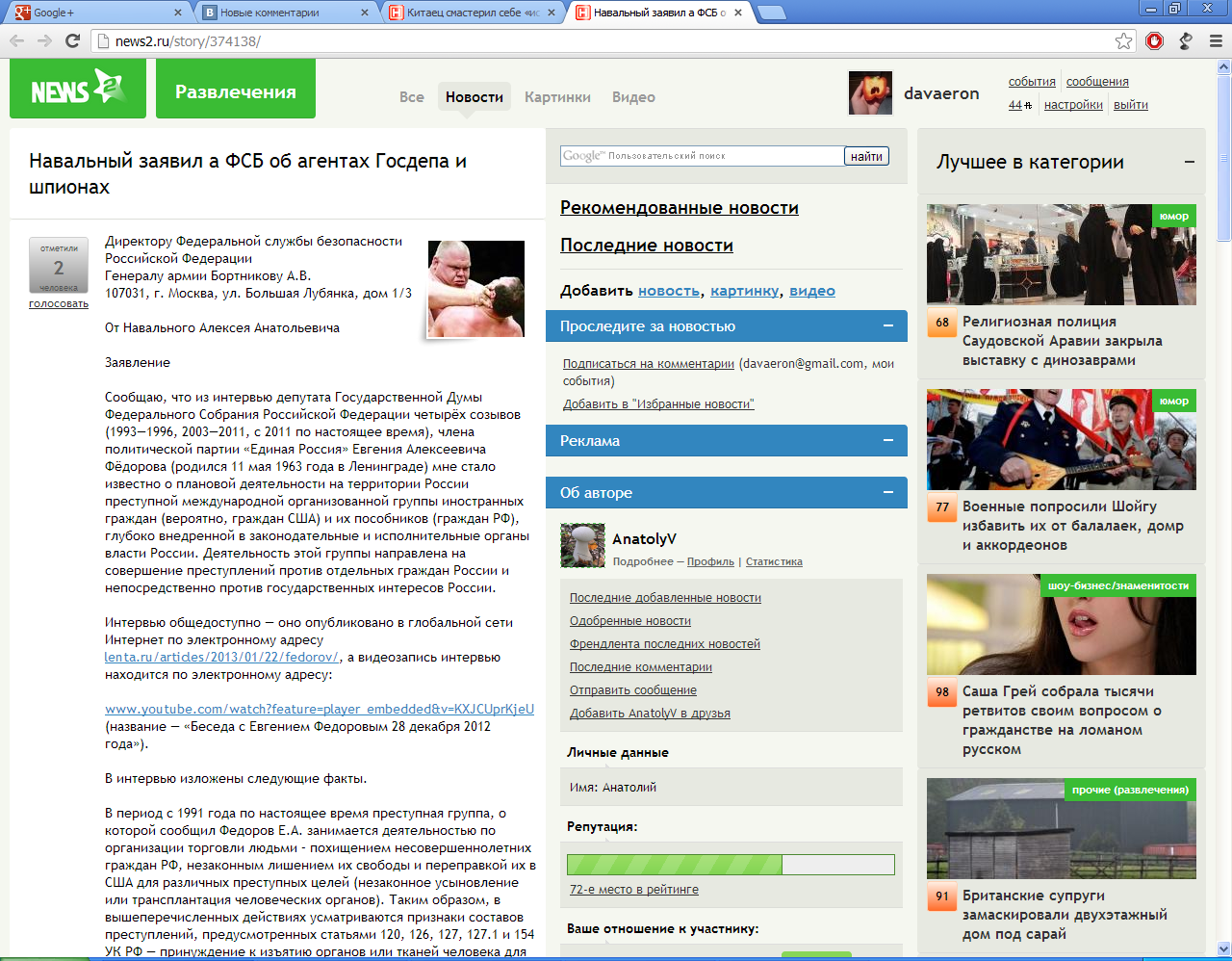Select the Картинки filter tab
The width and height of the screenshot is (1232, 961).
point(558,97)
